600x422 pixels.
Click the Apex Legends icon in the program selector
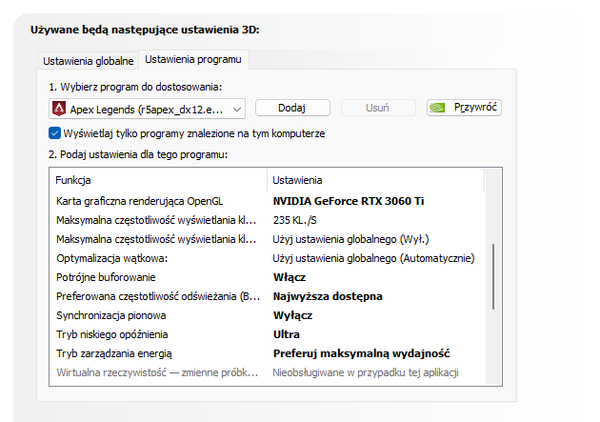pyautogui.click(x=59, y=109)
